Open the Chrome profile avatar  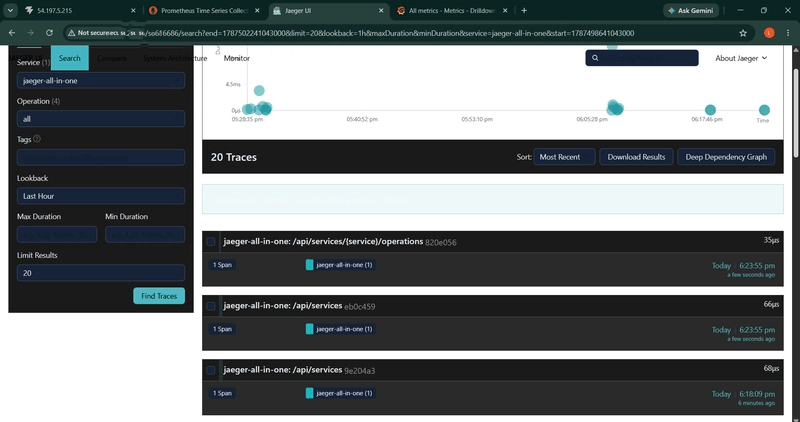coord(769,33)
